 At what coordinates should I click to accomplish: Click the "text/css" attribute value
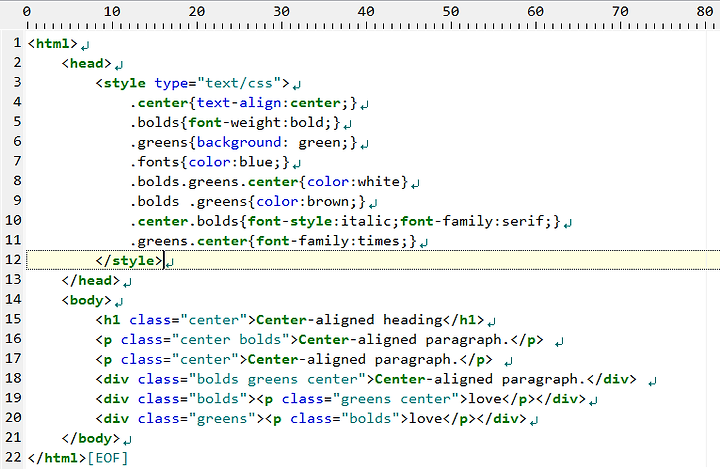(239, 83)
